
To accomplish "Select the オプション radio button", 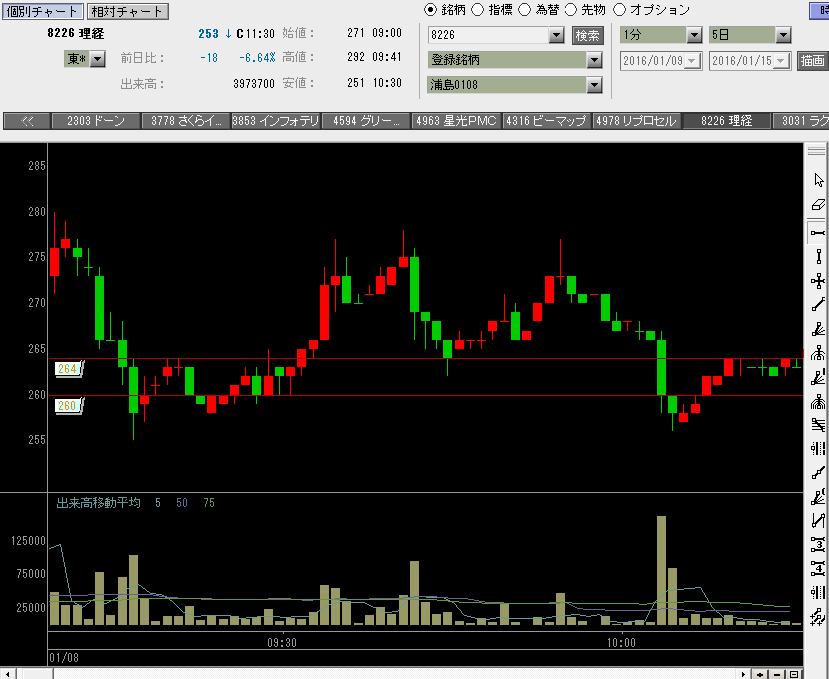I will click(619, 10).
